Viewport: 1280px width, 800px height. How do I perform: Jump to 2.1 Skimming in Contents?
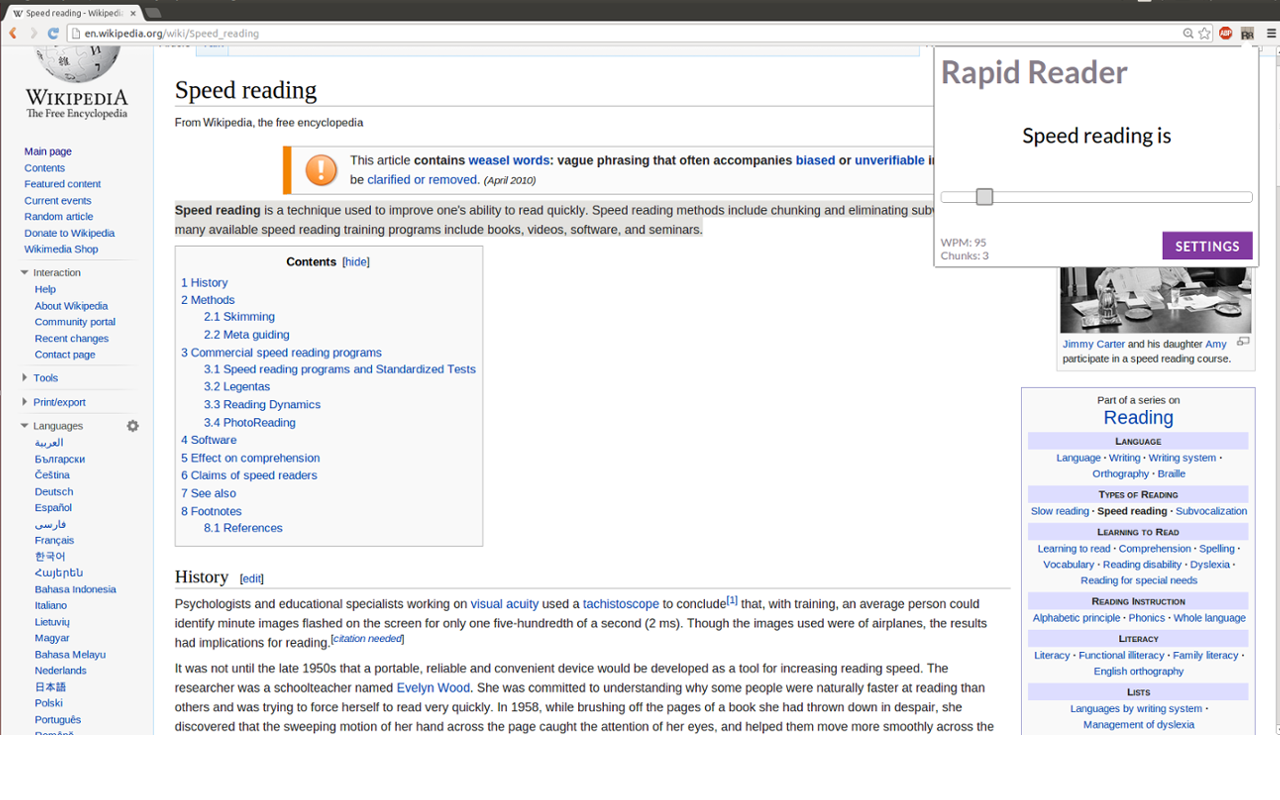pos(239,317)
